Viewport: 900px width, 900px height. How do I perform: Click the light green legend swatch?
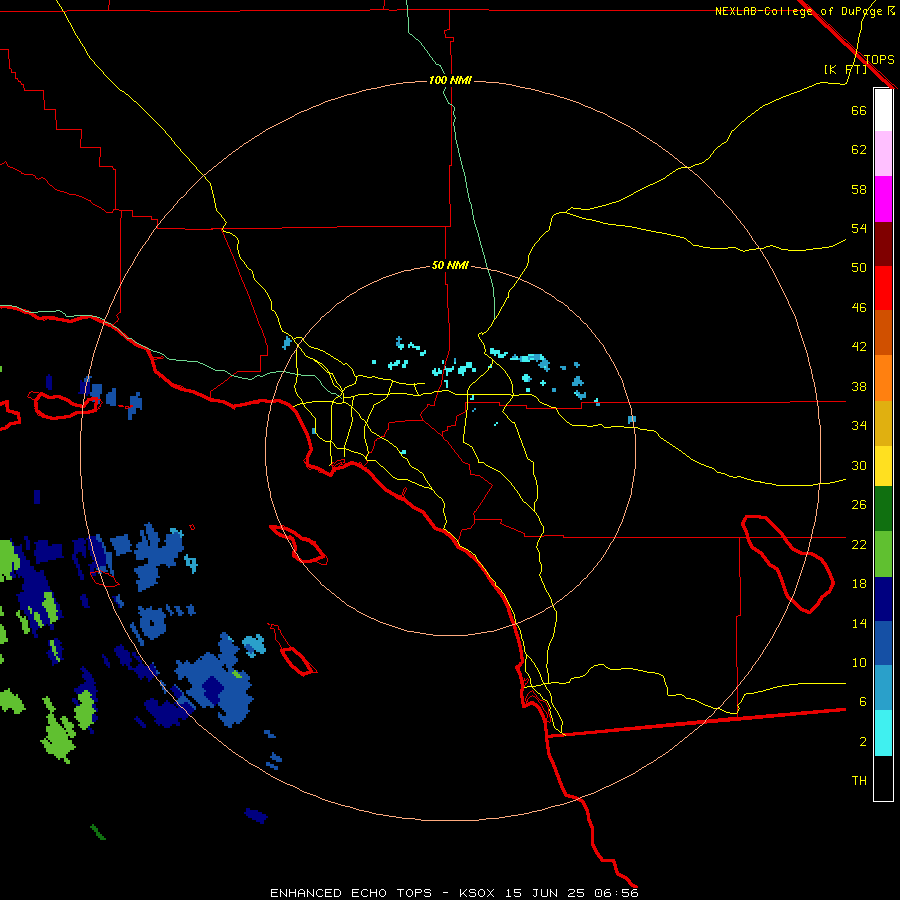click(883, 554)
